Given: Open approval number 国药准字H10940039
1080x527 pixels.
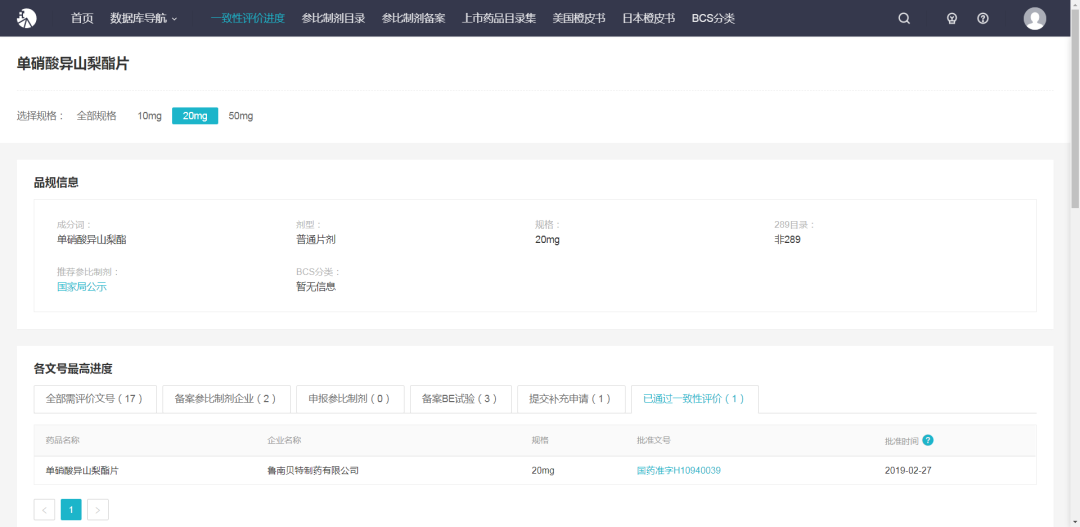Looking at the screenshot, I should pos(678,471).
